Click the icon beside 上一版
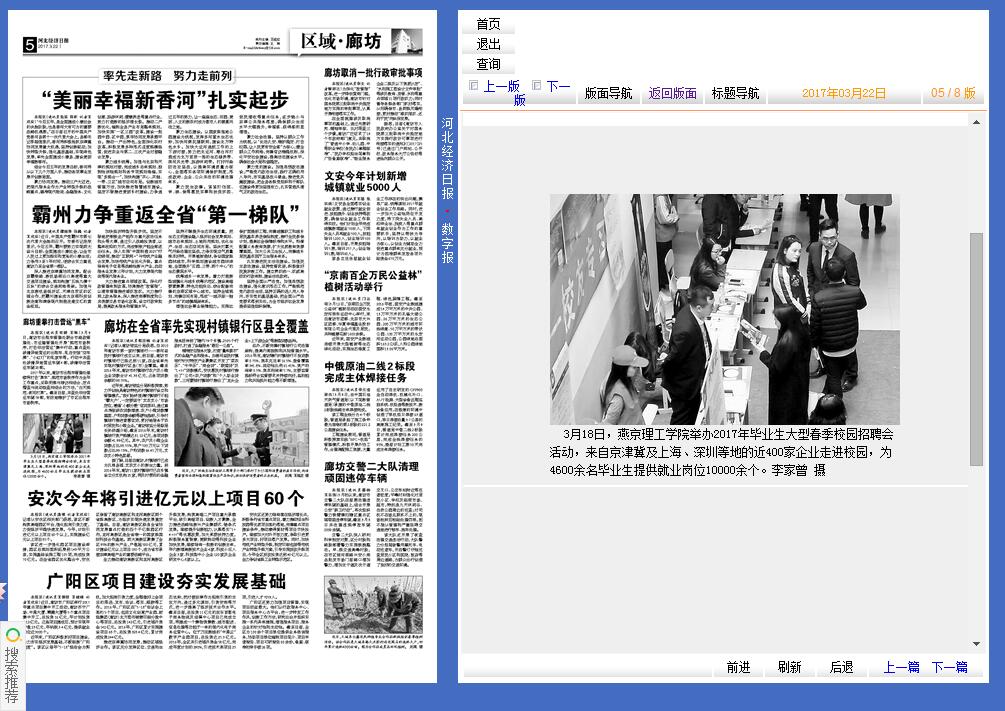1005x711 pixels. (x=474, y=86)
